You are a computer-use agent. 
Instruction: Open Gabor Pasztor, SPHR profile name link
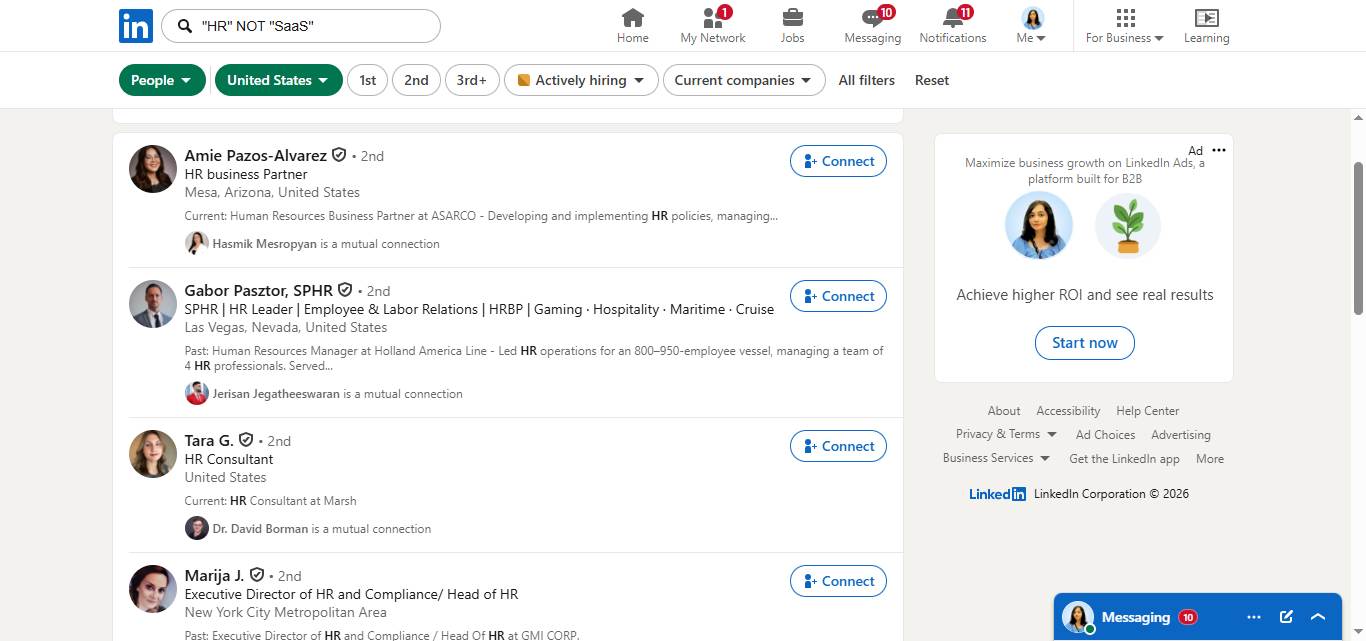click(259, 290)
